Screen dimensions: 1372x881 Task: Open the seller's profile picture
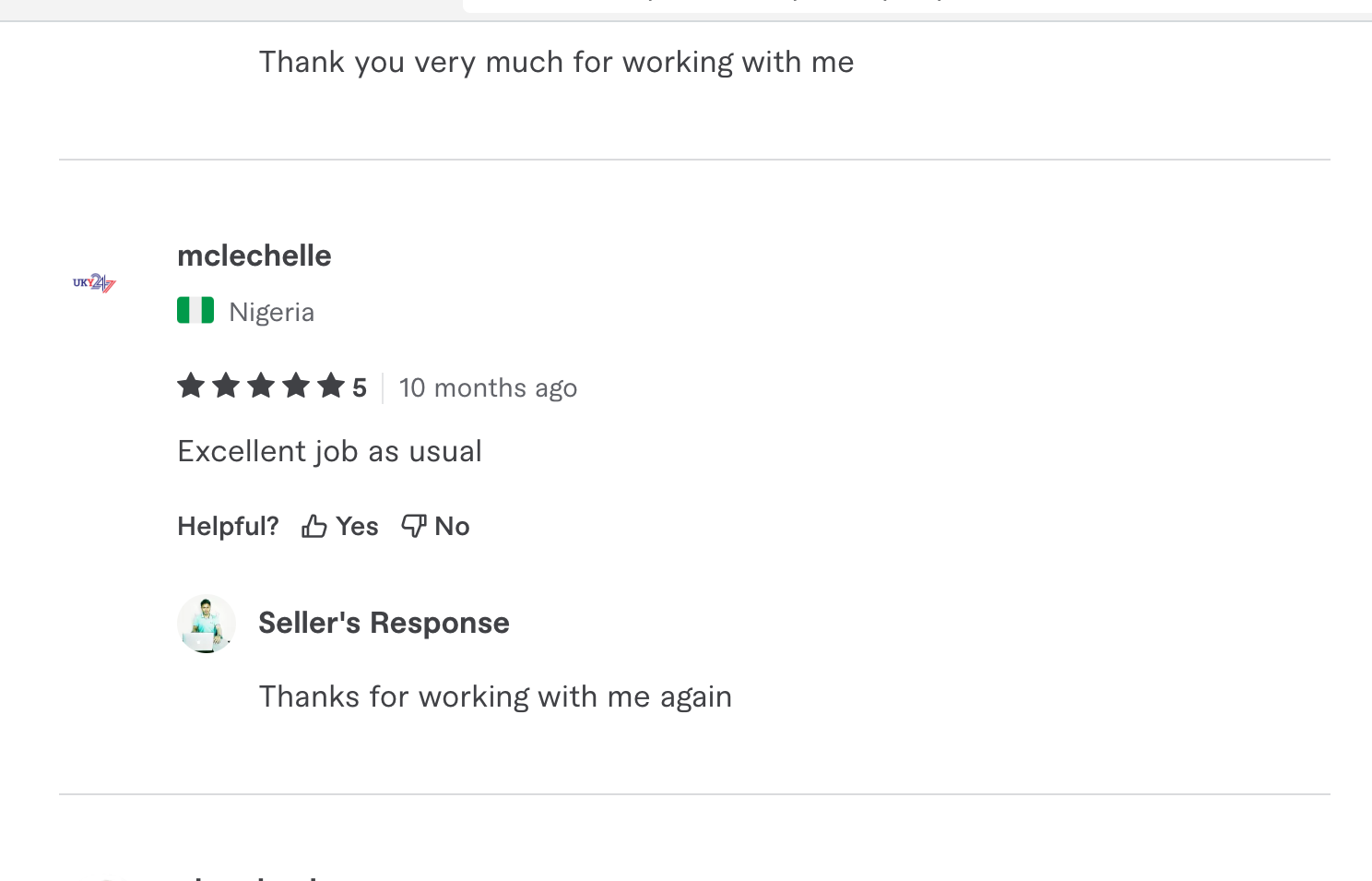tap(207, 624)
